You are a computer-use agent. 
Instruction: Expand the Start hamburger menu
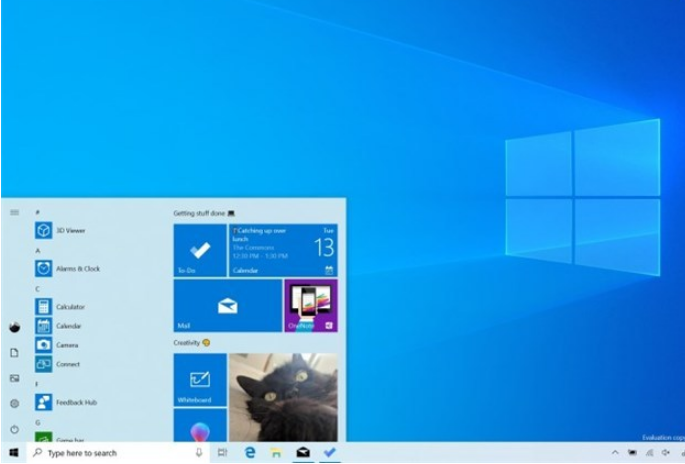point(14,212)
